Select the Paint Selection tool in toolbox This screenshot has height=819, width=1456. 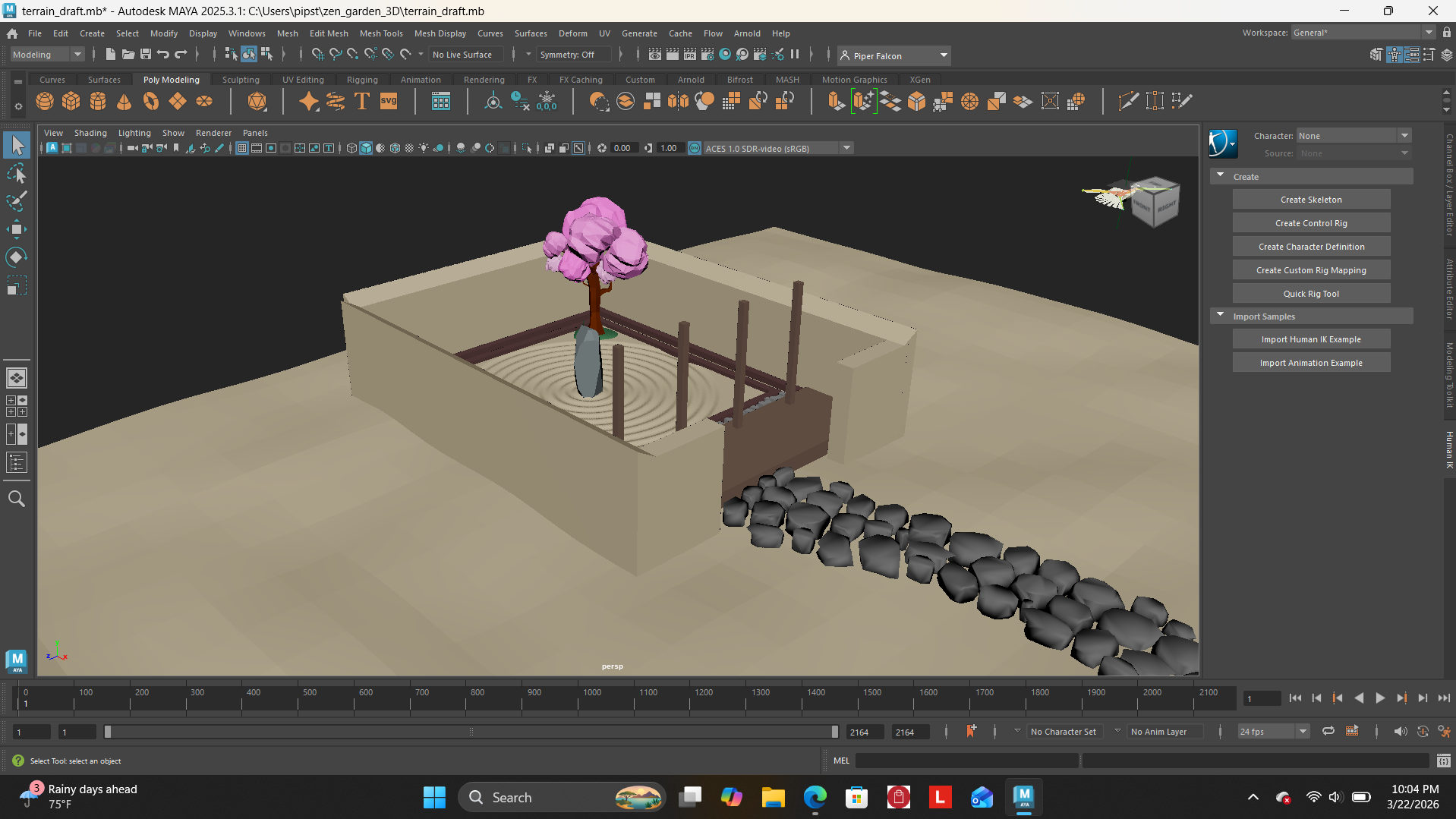pos(17,201)
